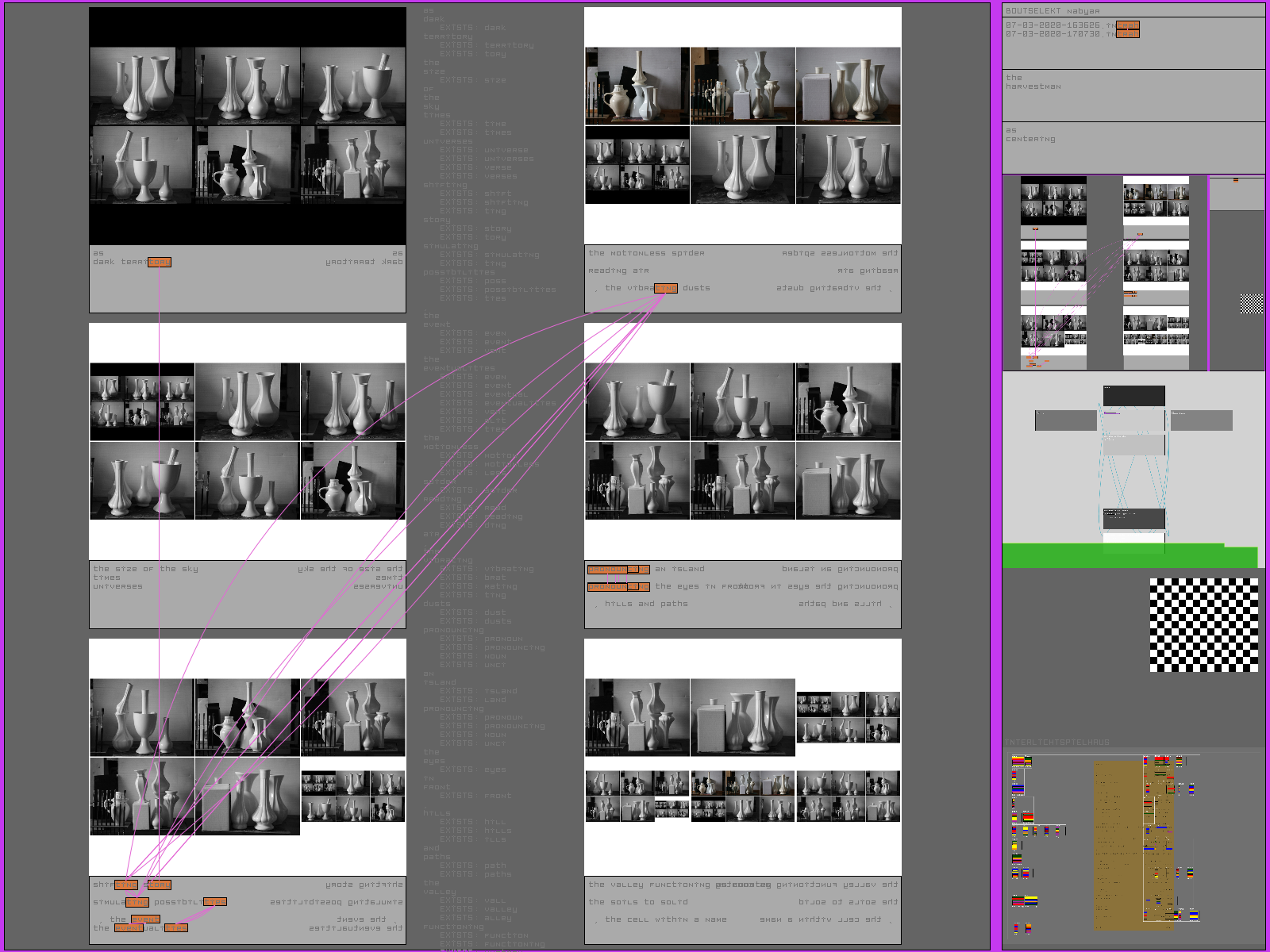Viewport: 1270px width, 952px height.
Task: Select the orange 'story' fragment in 'shifting story'
Action: (157, 885)
